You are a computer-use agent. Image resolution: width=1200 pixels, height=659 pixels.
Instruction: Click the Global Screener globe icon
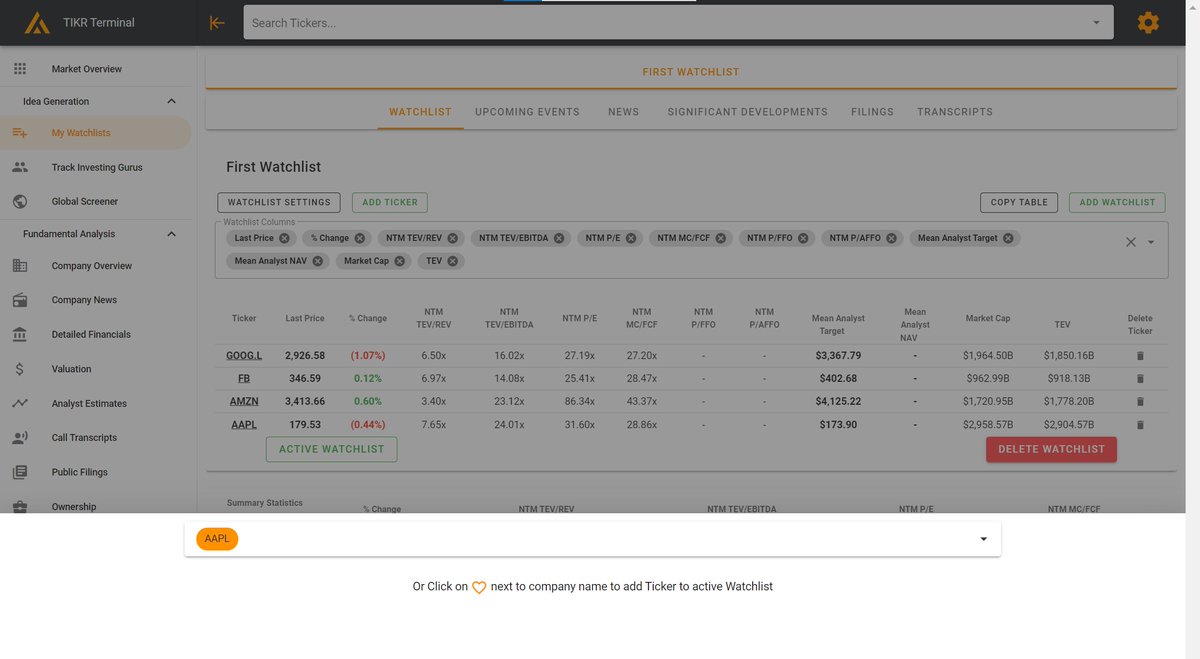[20, 201]
